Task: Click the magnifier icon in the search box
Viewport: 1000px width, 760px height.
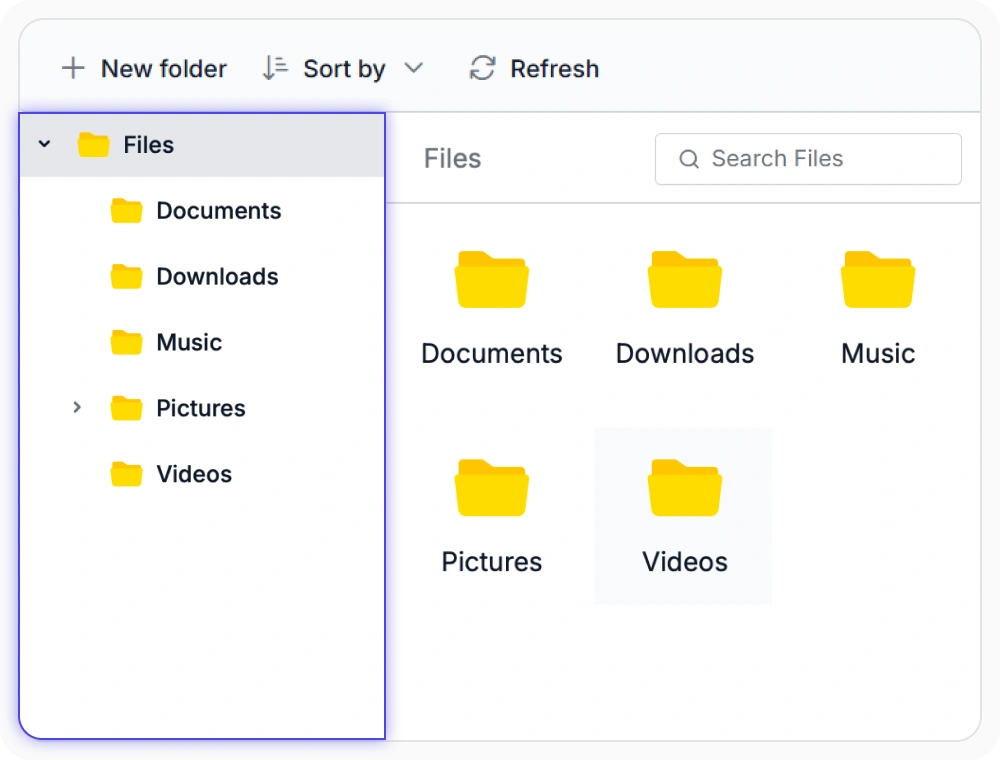Action: 689,159
